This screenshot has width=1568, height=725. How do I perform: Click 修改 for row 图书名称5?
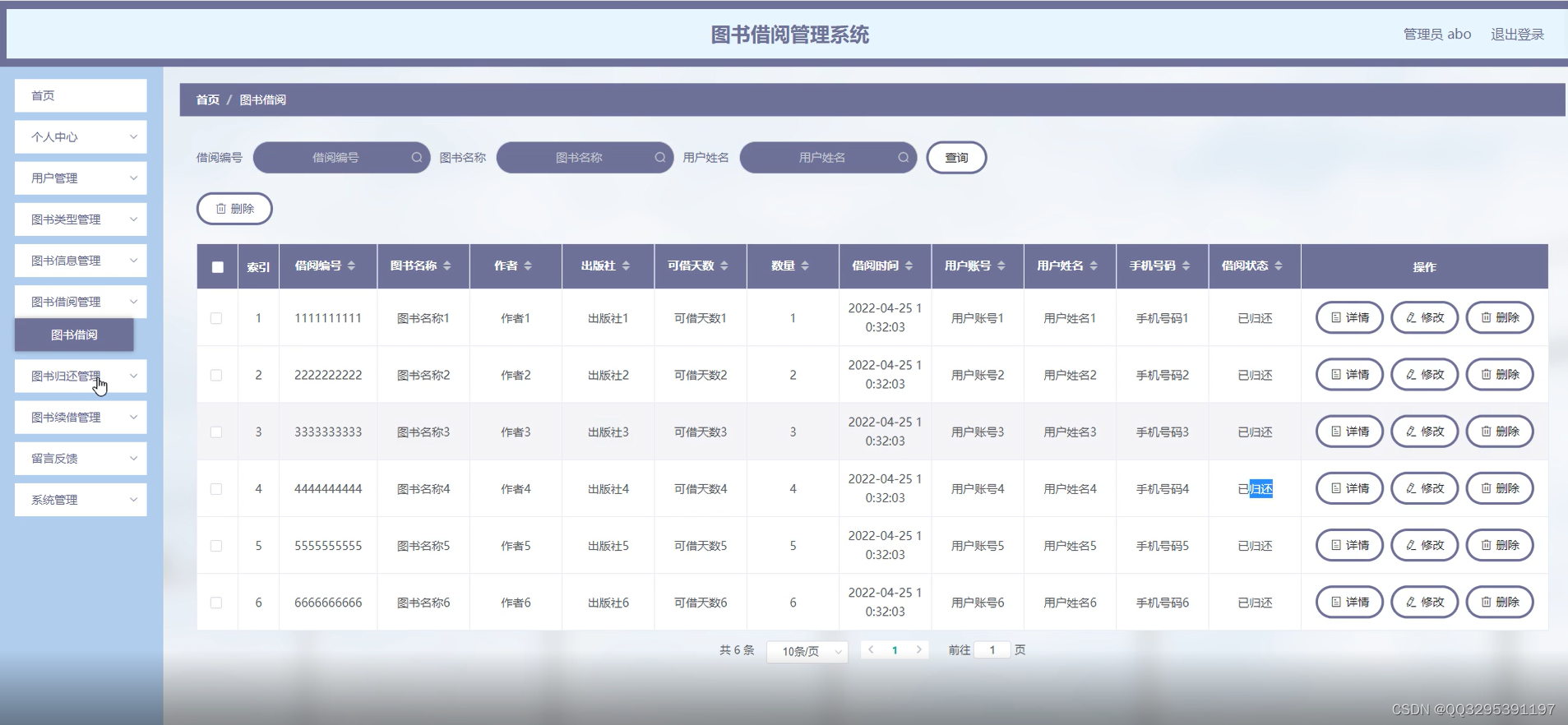(x=1424, y=545)
